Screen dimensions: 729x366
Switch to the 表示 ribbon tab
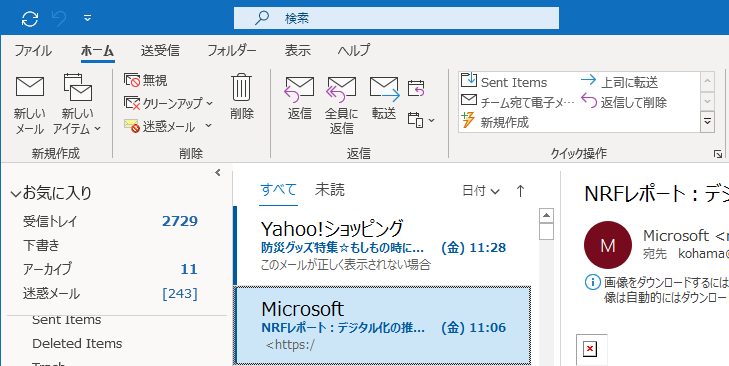298,50
